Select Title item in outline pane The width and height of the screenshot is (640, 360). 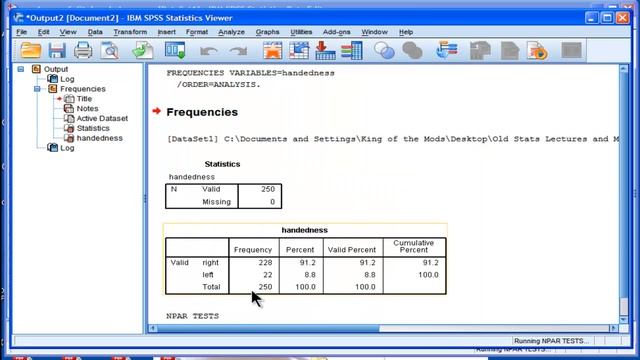pyautogui.click(x=84, y=98)
